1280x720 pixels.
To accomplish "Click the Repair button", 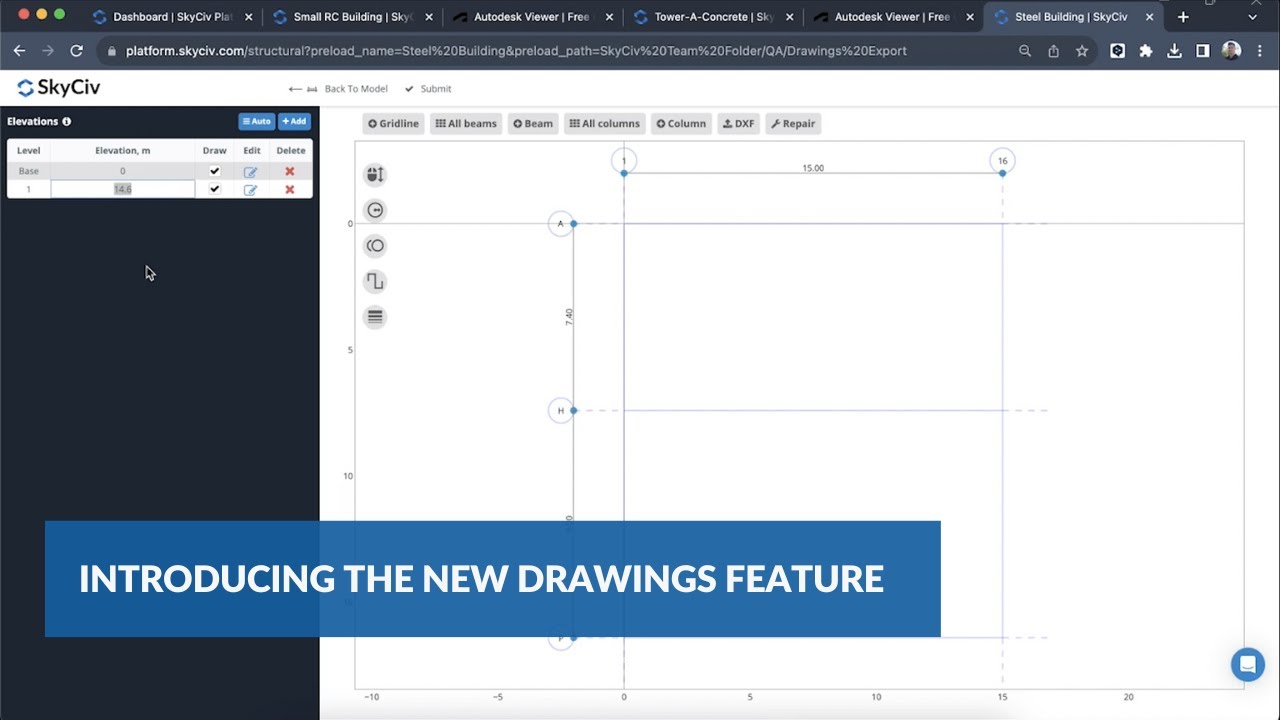I will pos(793,124).
